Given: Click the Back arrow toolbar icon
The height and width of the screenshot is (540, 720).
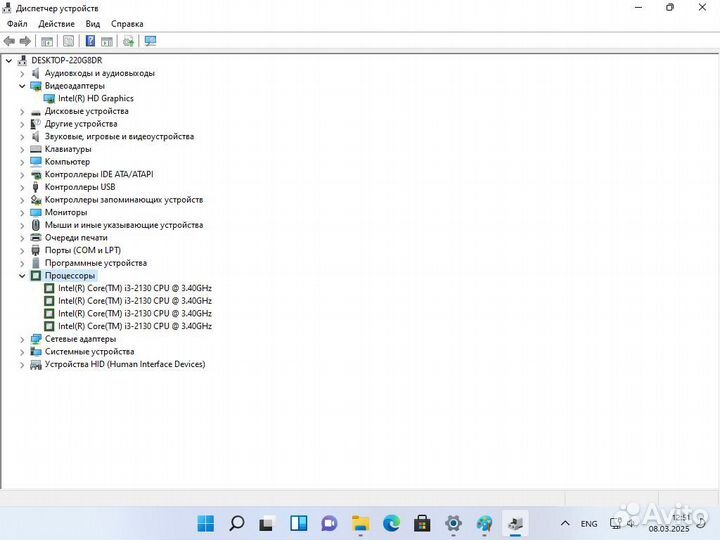Looking at the screenshot, I should click(9, 41).
